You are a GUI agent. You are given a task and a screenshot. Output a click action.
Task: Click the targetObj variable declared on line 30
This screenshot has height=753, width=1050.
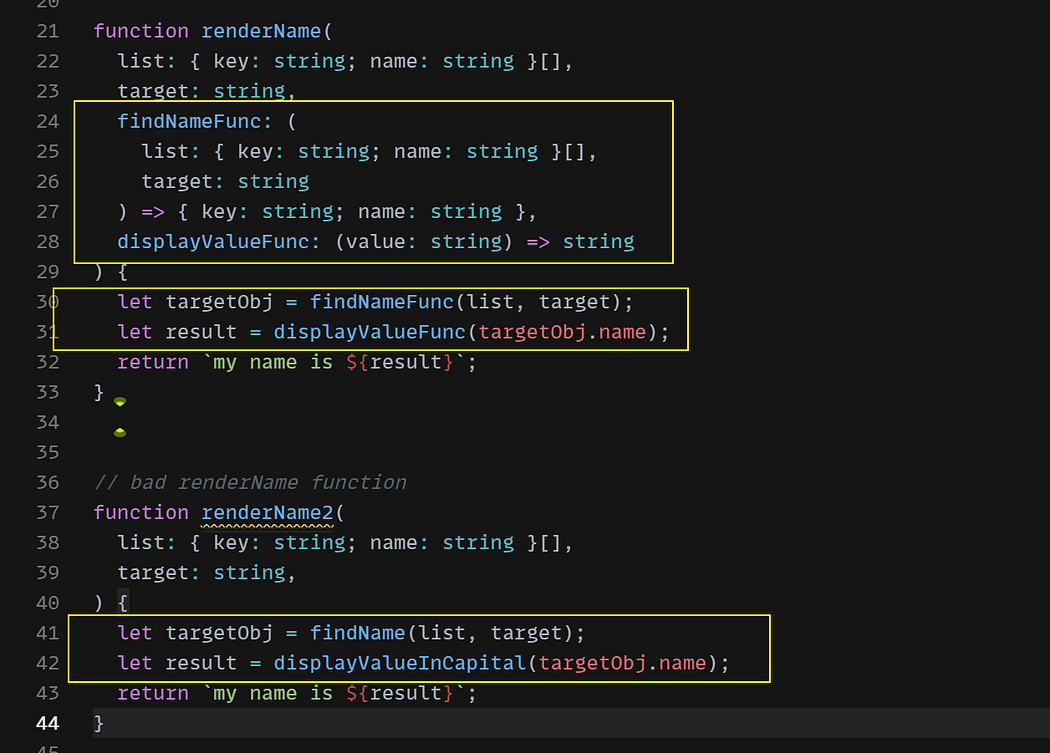[x=220, y=302]
